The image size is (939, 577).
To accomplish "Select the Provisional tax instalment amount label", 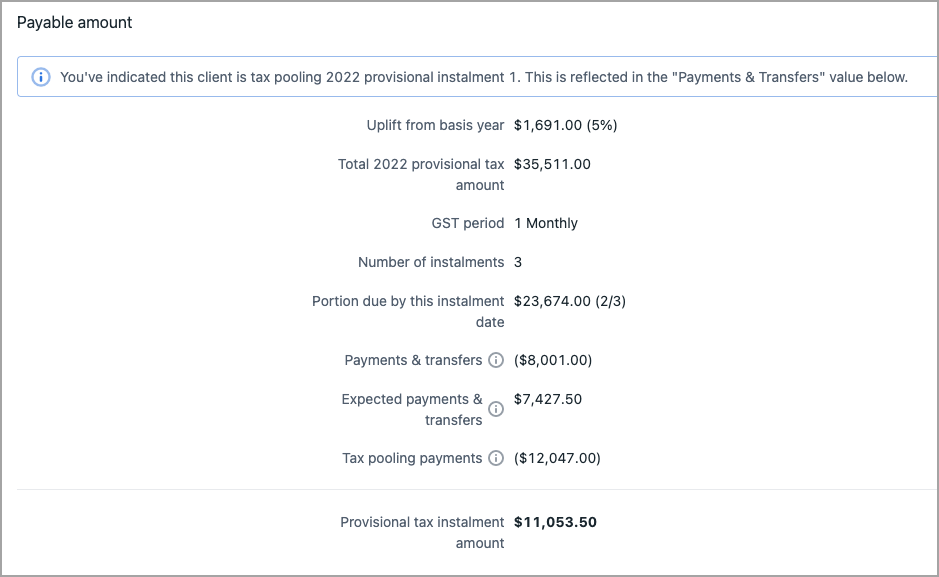I will [x=422, y=532].
